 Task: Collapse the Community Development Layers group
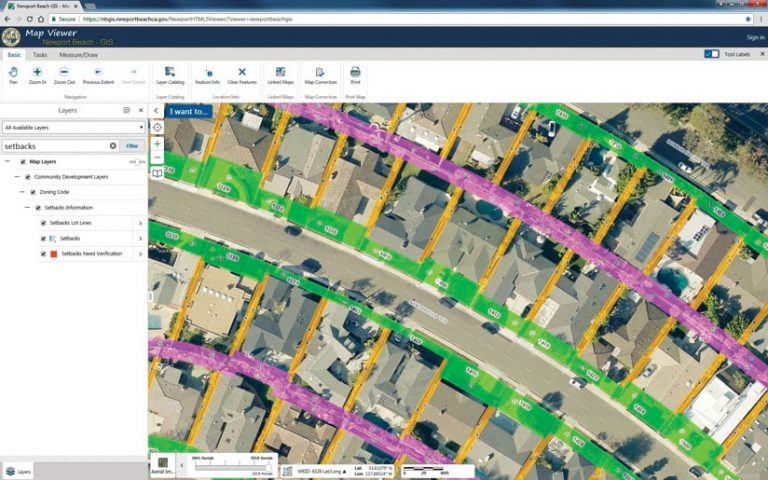pyautogui.click(x=17, y=177)
